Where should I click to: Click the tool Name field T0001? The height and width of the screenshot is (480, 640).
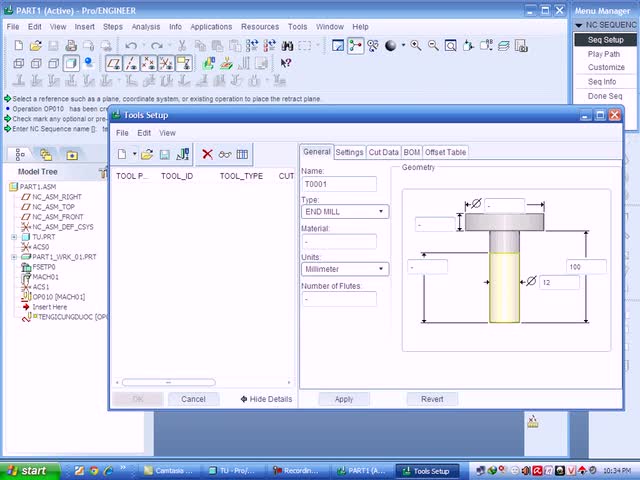coord(339,184)
